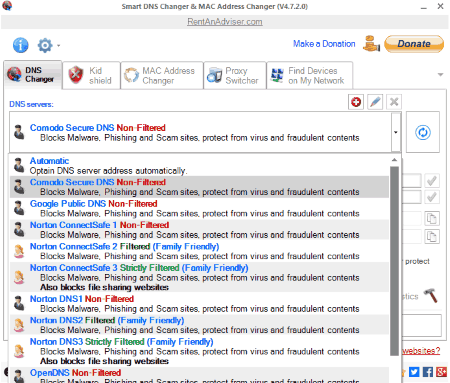450x383 pixels.
Task: Click the DNS list scrollbar up arrow
Action: pyautogui.click(x=394, y=160)
